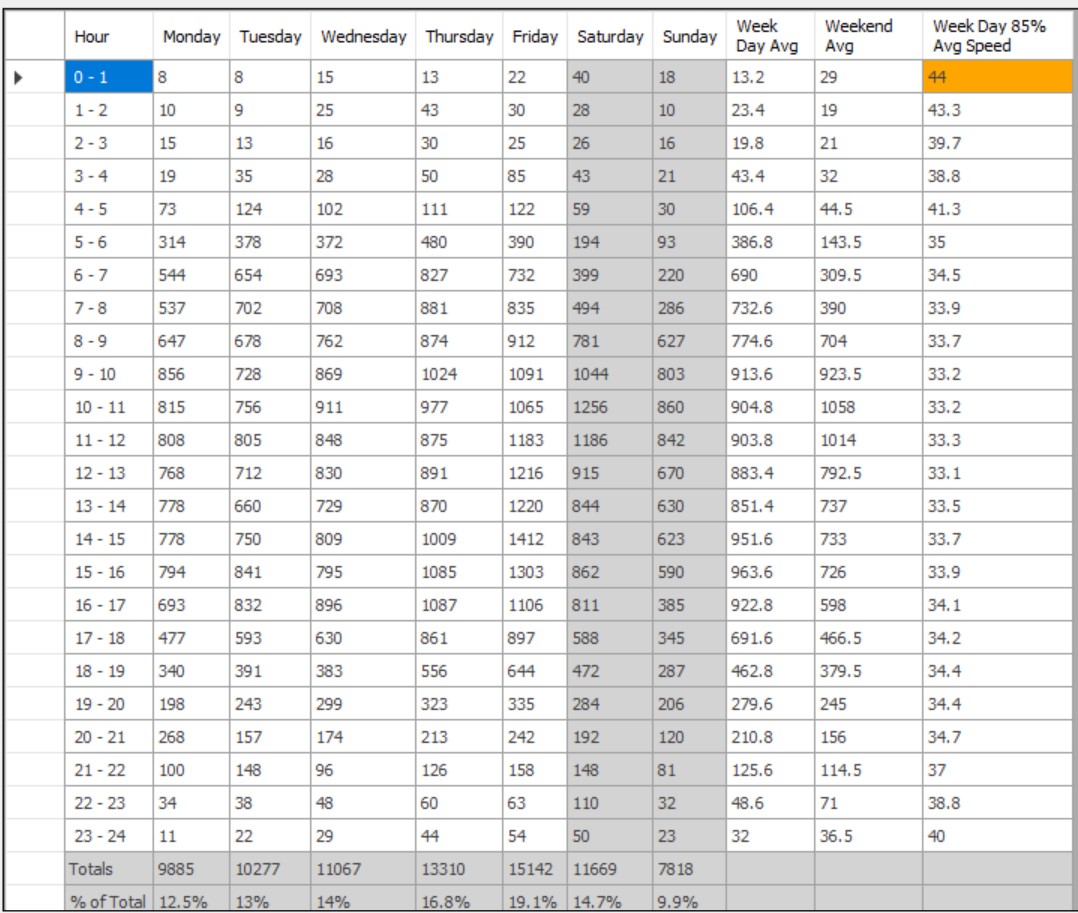Click the Saturday column header
The height and width of the screenshot is (913, 1078).
point(610,36)
